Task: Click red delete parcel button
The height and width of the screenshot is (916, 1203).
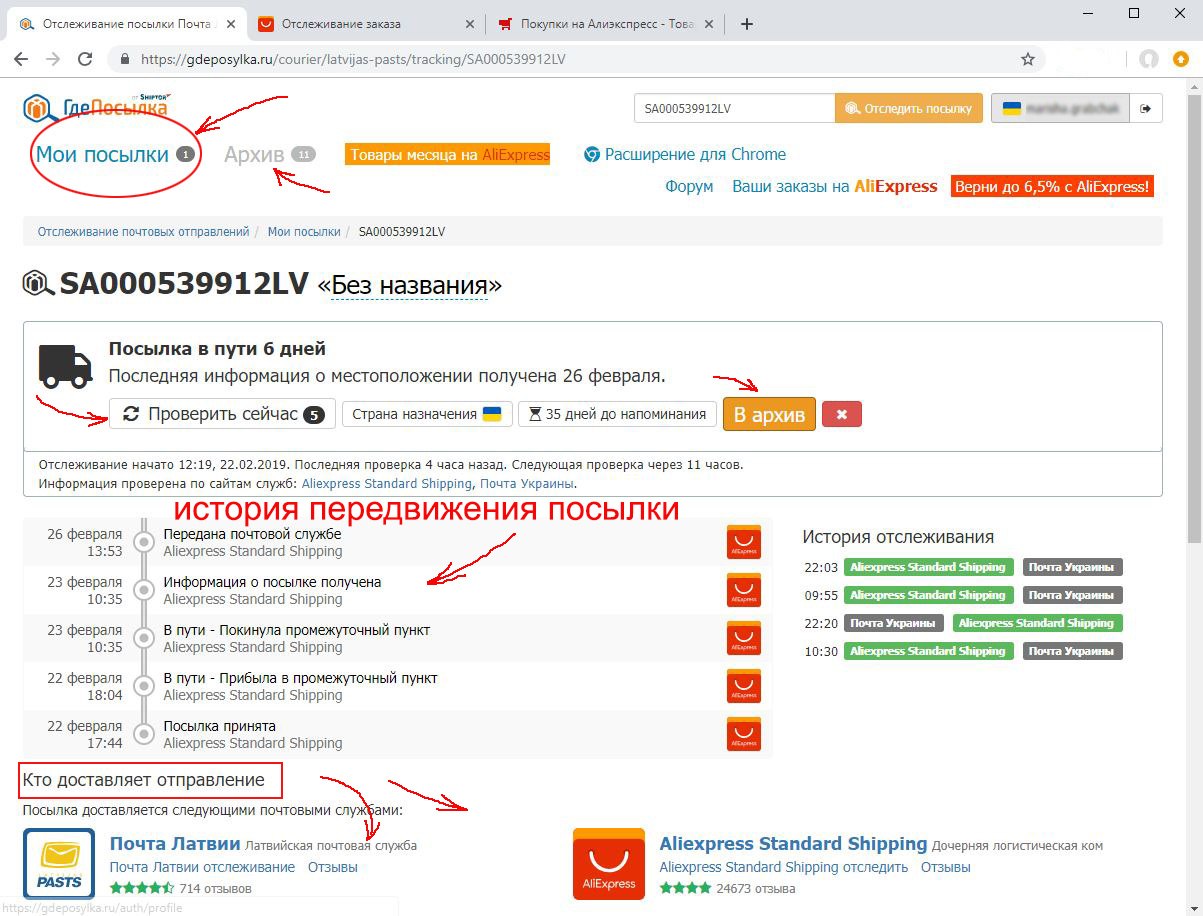Action: pyautogui.click(x=842, y=414)
